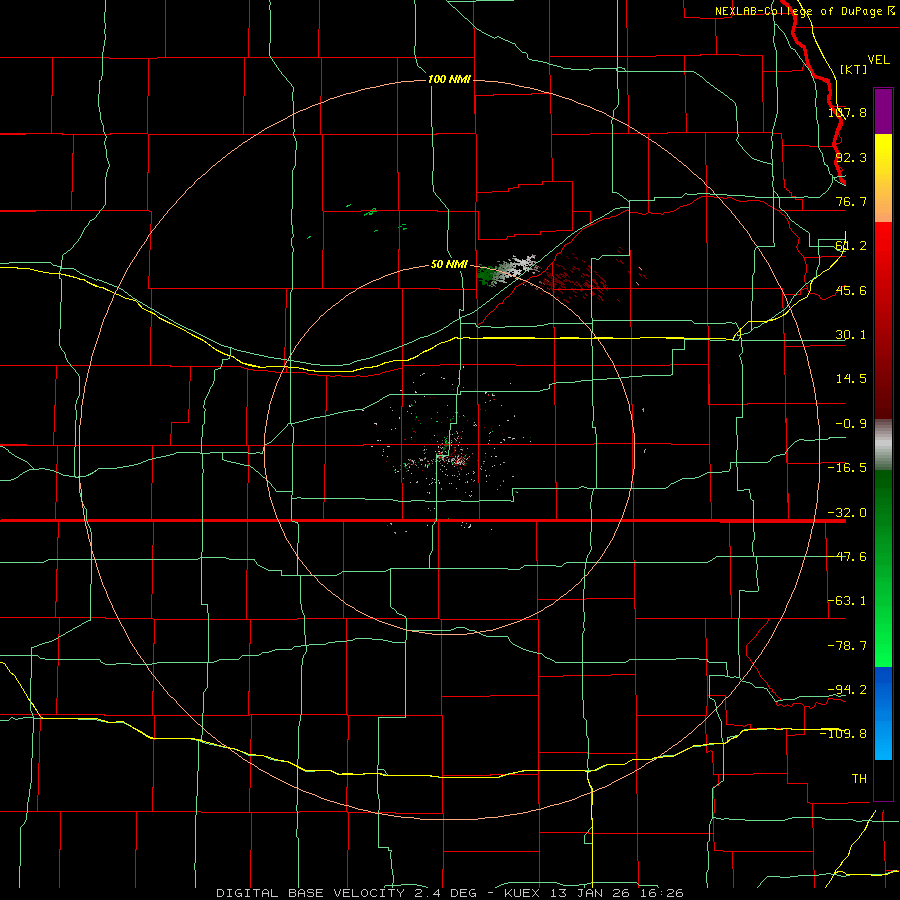Screen dimensions: 900x900
Task: Click the DIGITAL BASE VELOCITY 2.4 DEG caption
Action: 346,893
